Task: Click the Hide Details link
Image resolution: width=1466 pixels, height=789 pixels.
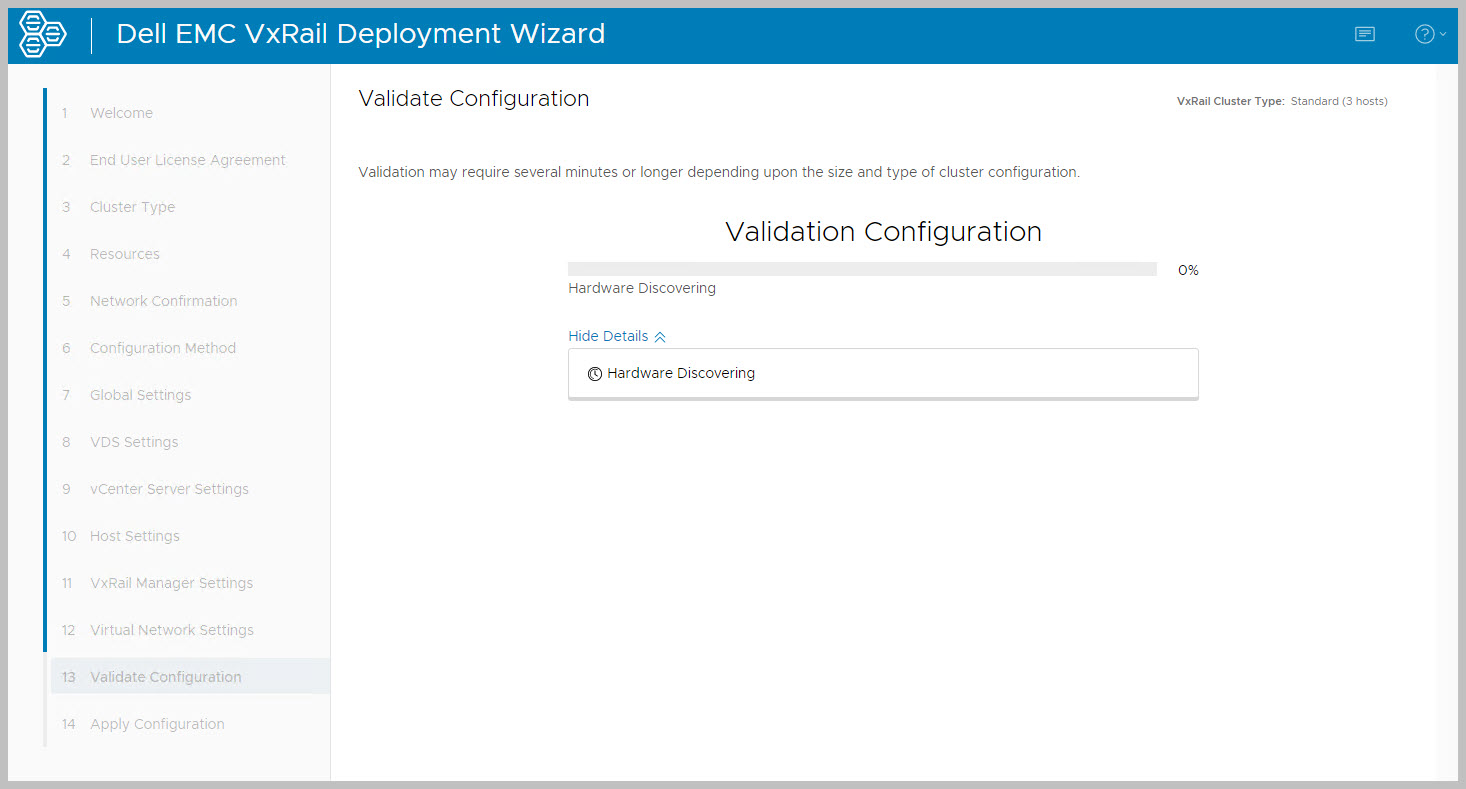Action: point(608,336)
